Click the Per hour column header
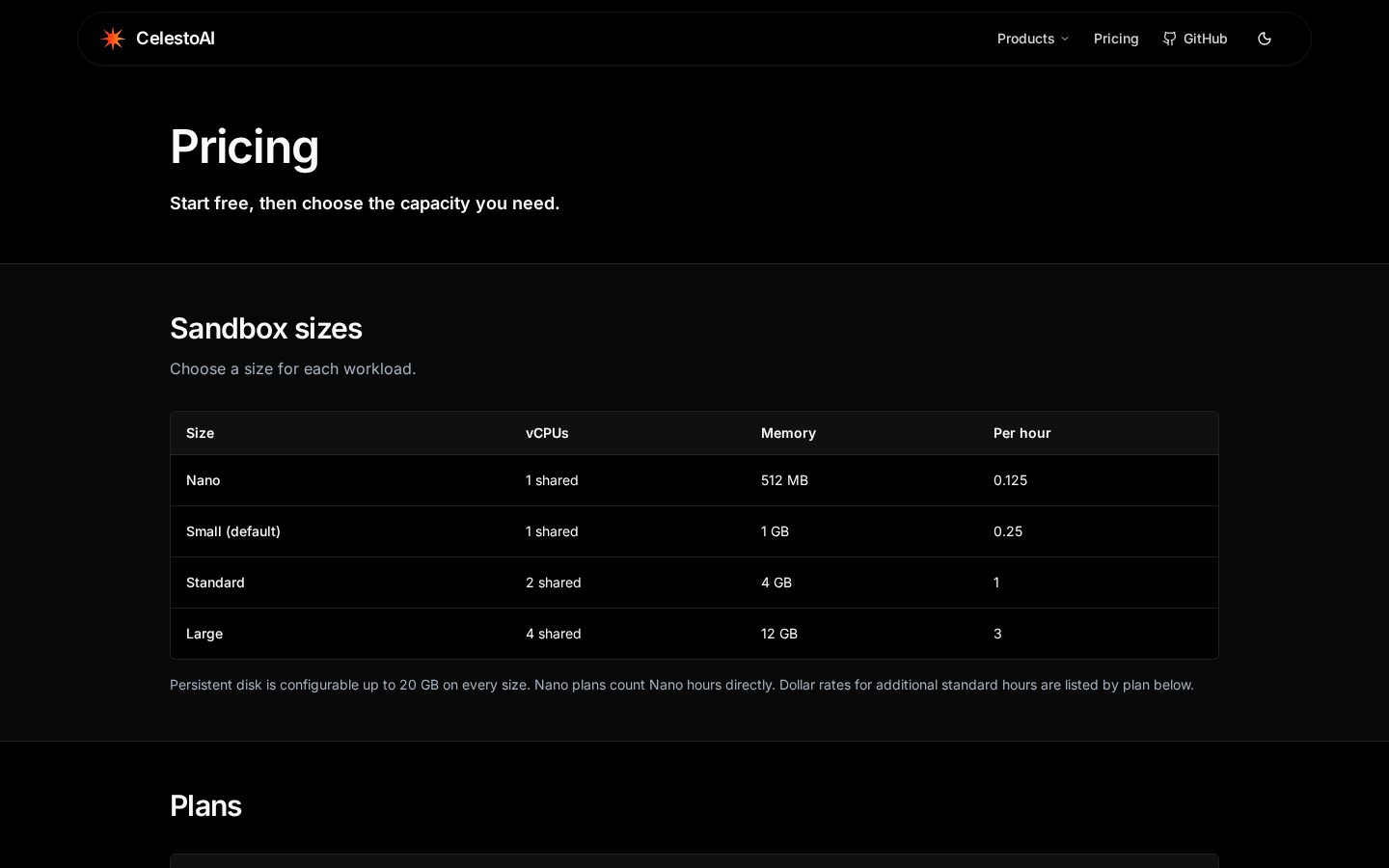This screenshot has height=868, width=1389. 1022,433
